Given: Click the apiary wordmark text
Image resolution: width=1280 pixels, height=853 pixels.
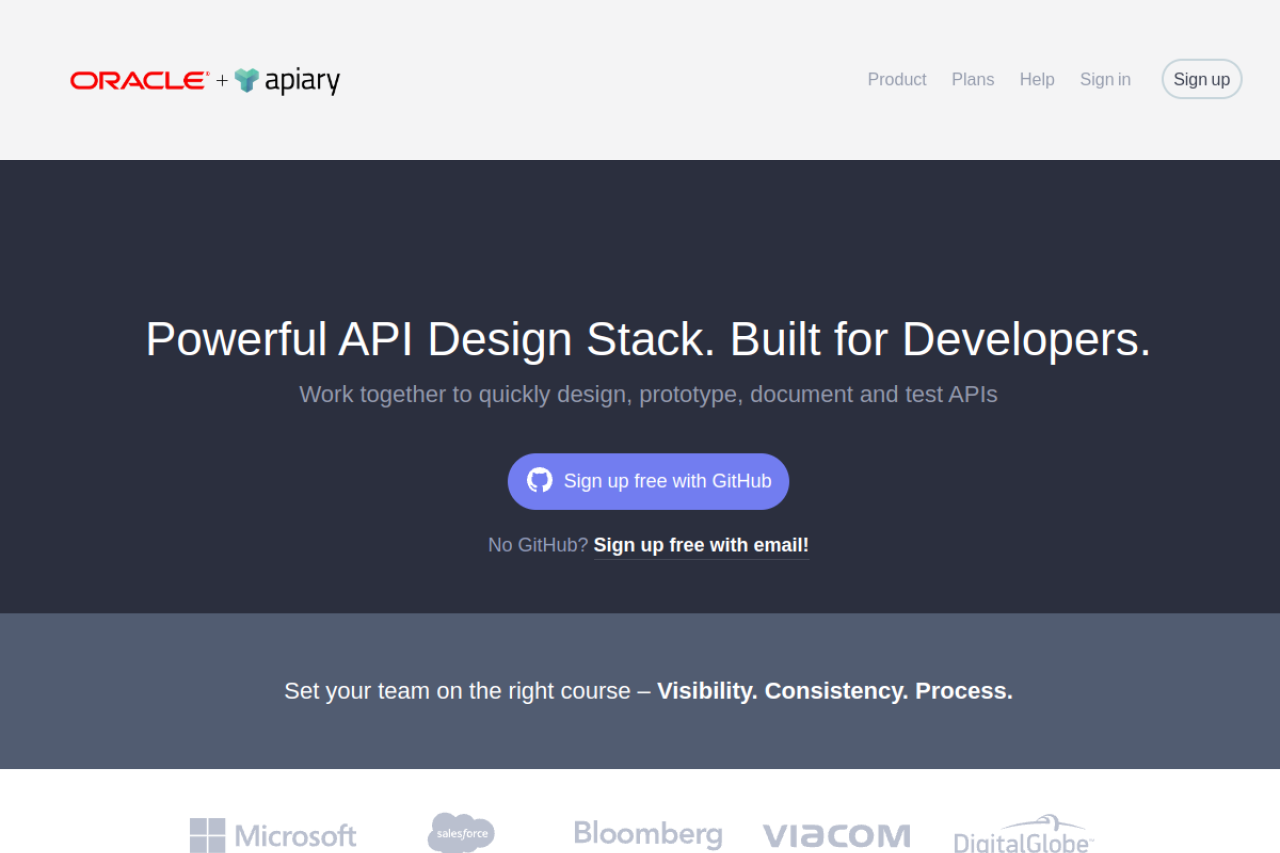Looking at the screenshot, I should coord(302,81).
